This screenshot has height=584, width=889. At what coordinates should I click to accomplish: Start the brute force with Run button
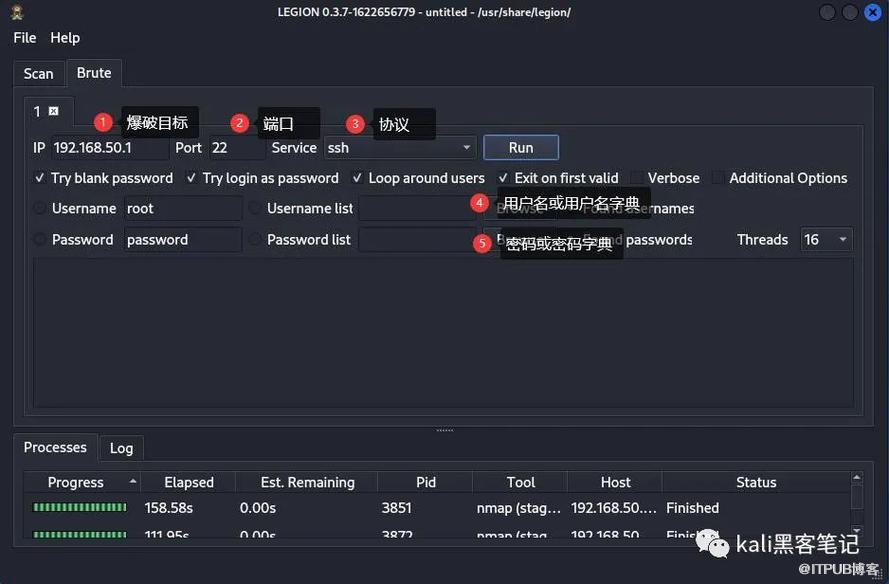(x=521, y=147)
